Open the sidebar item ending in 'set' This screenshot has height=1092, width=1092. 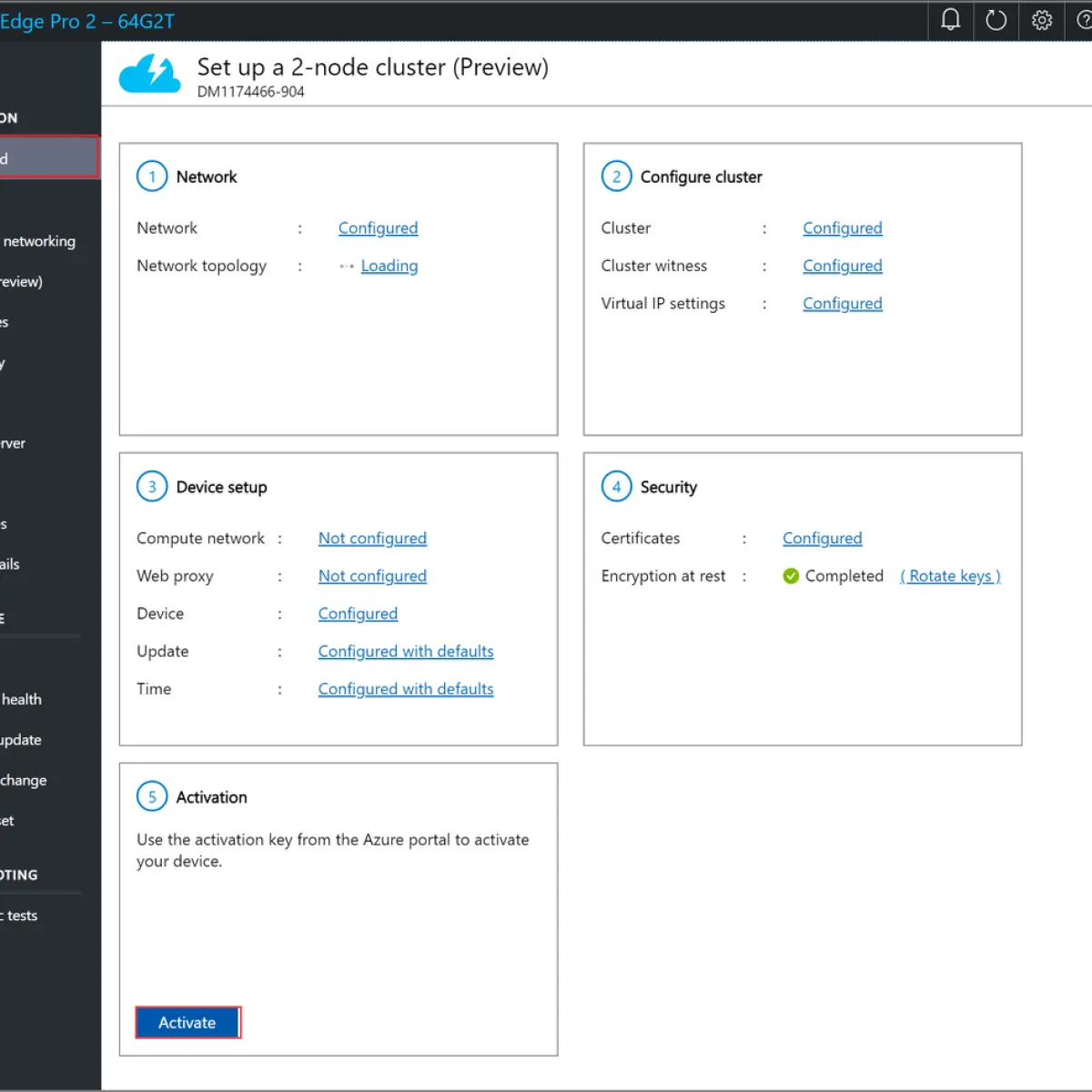(8, 821)
